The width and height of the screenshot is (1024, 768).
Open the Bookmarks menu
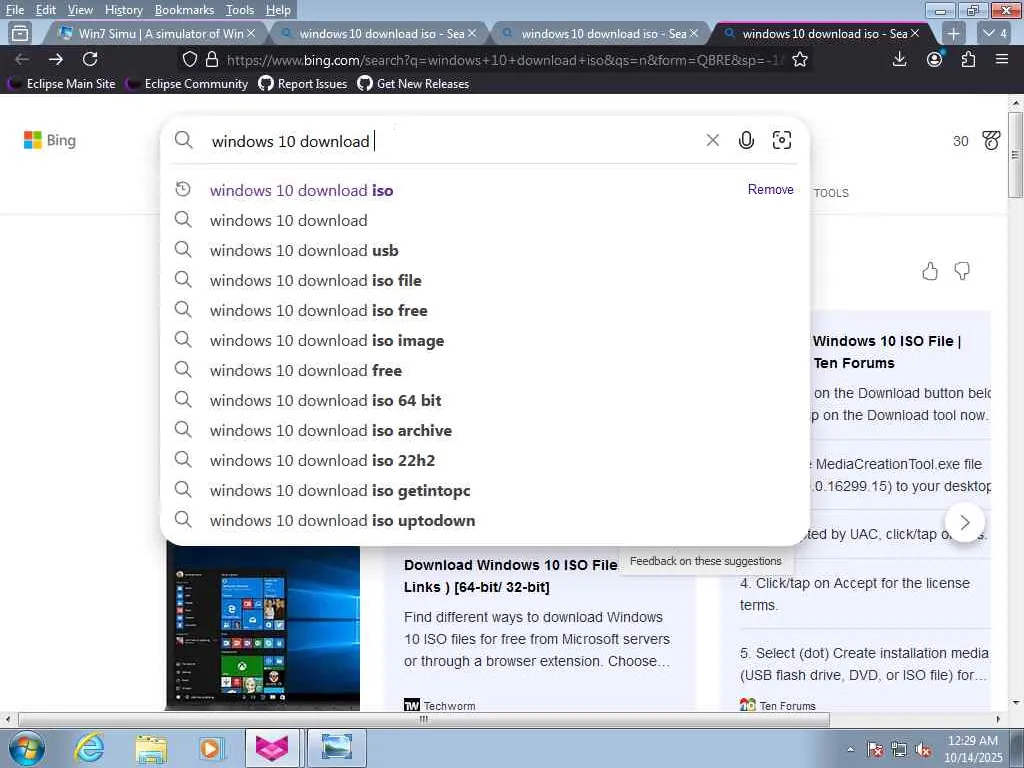click(184, 10)
